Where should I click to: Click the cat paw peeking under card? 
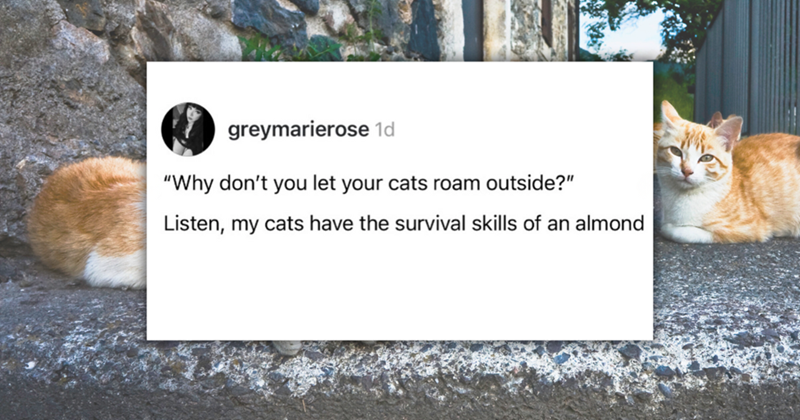(x=287, y=348)
